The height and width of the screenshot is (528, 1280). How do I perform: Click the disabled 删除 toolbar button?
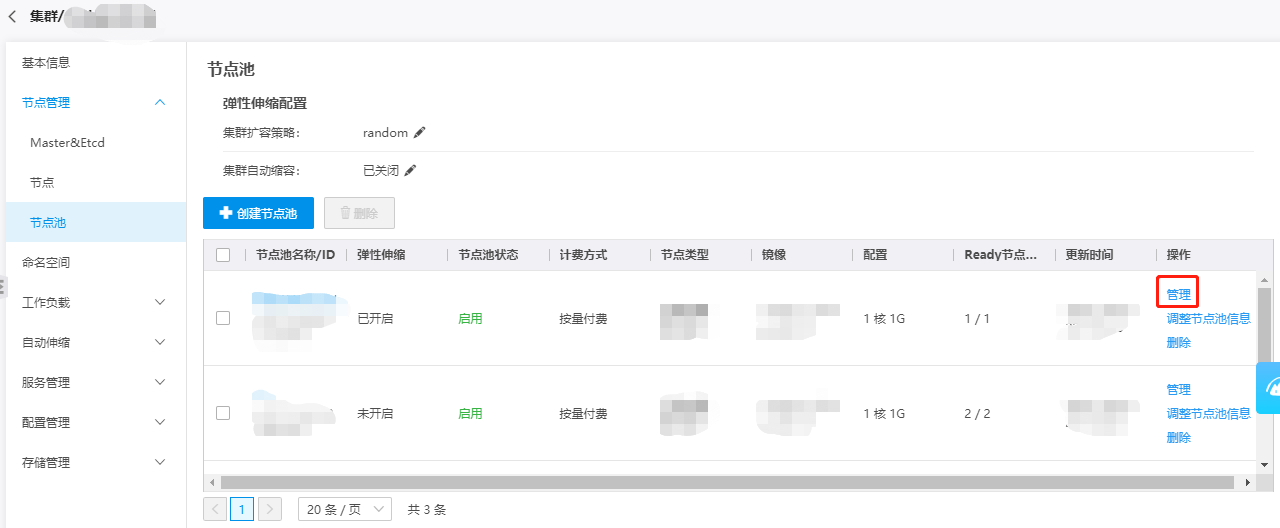[359, 213]
